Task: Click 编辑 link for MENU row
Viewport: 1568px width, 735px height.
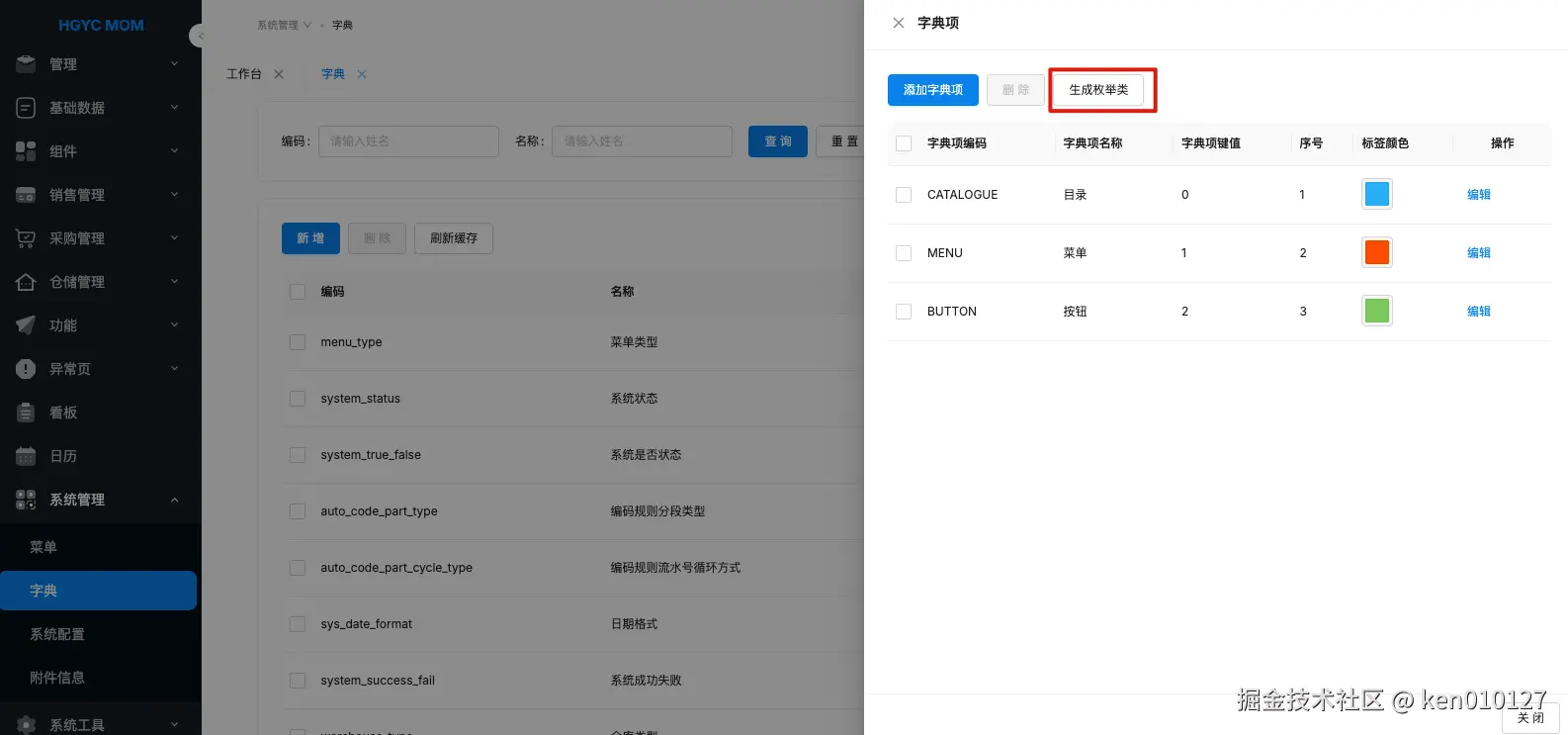Action: pyautogui.click(x=1479, y=253)
